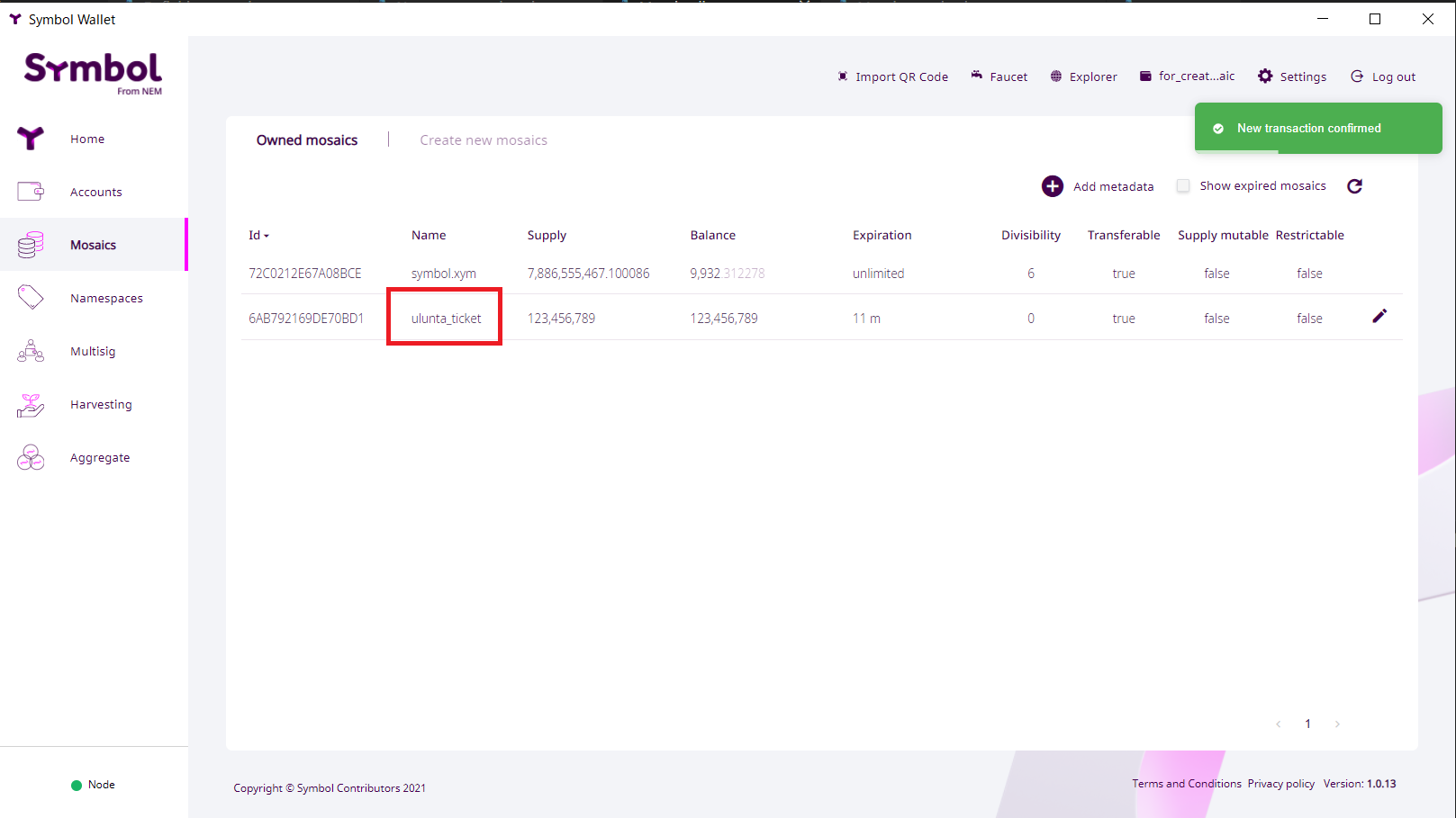Open the Privacy policy link
Screen dimensions: 1456x818
coord(1281,784)
